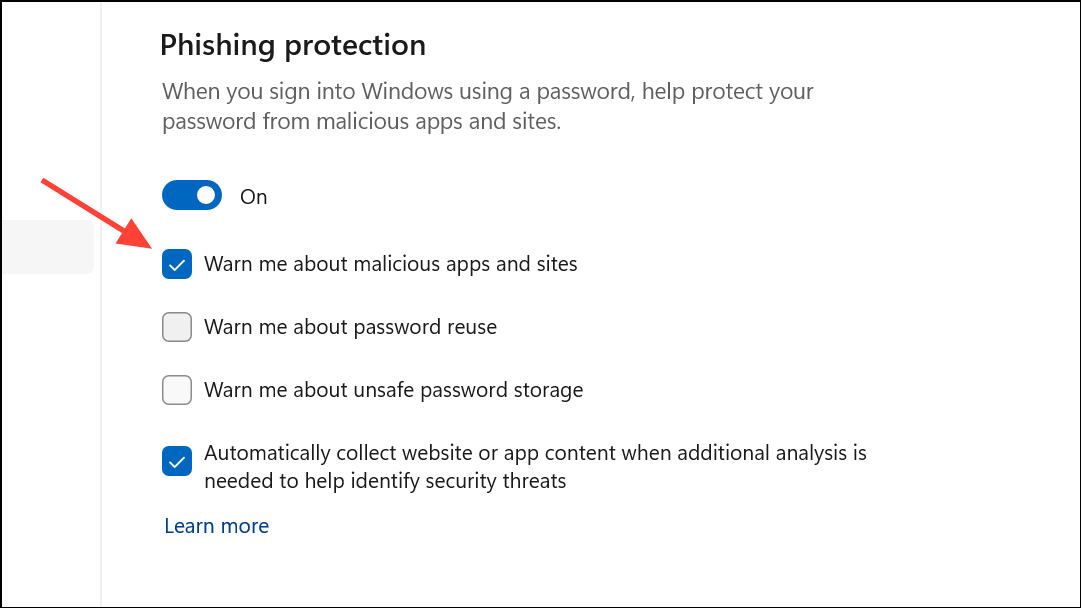Click the "Warn me about password reuse" text

(350, 327)
